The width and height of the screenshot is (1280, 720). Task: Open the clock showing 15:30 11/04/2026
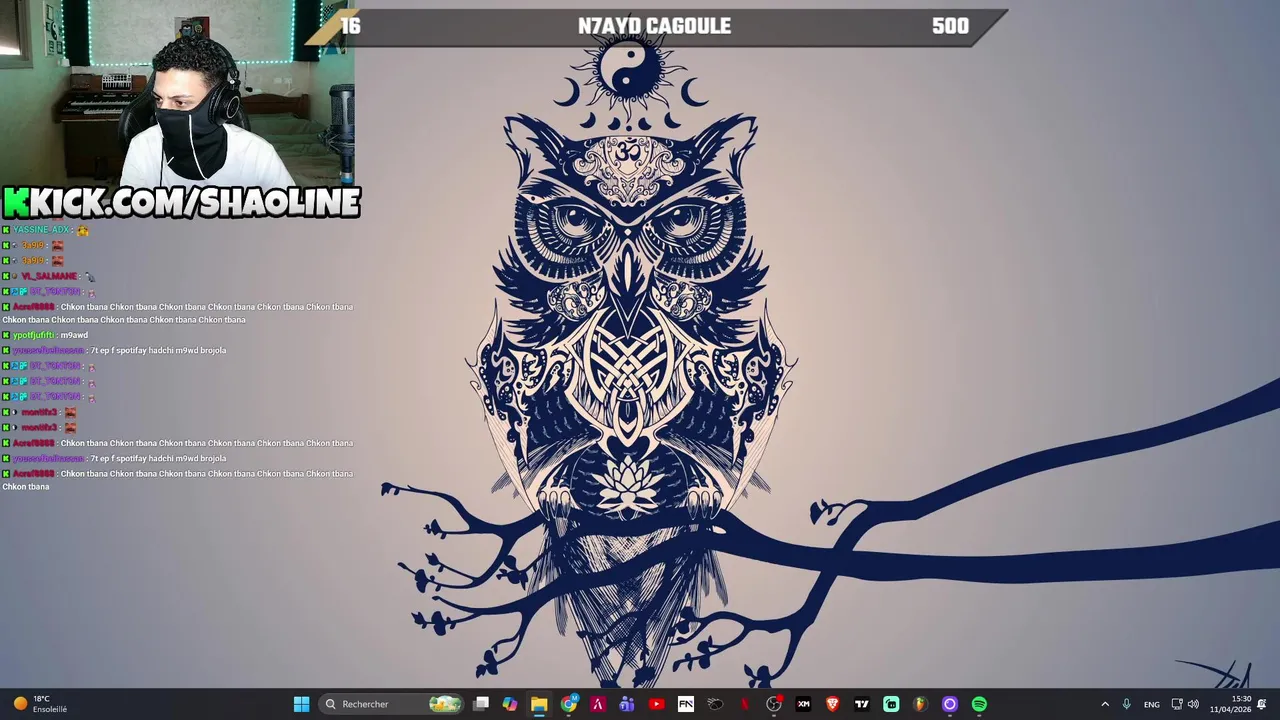(1230, 704)
